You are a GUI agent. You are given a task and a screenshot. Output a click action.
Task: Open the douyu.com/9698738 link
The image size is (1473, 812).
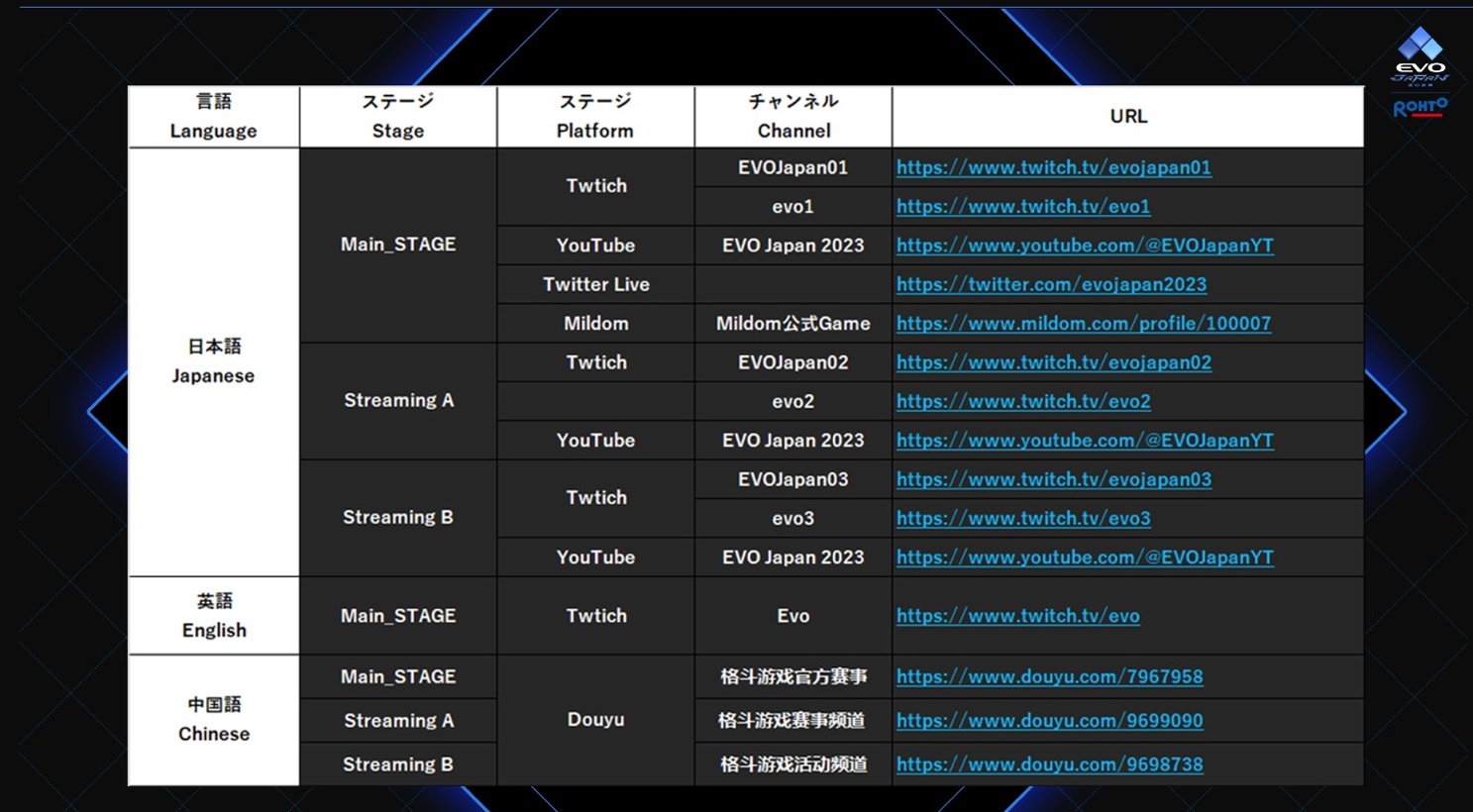tap(1049, 764)
